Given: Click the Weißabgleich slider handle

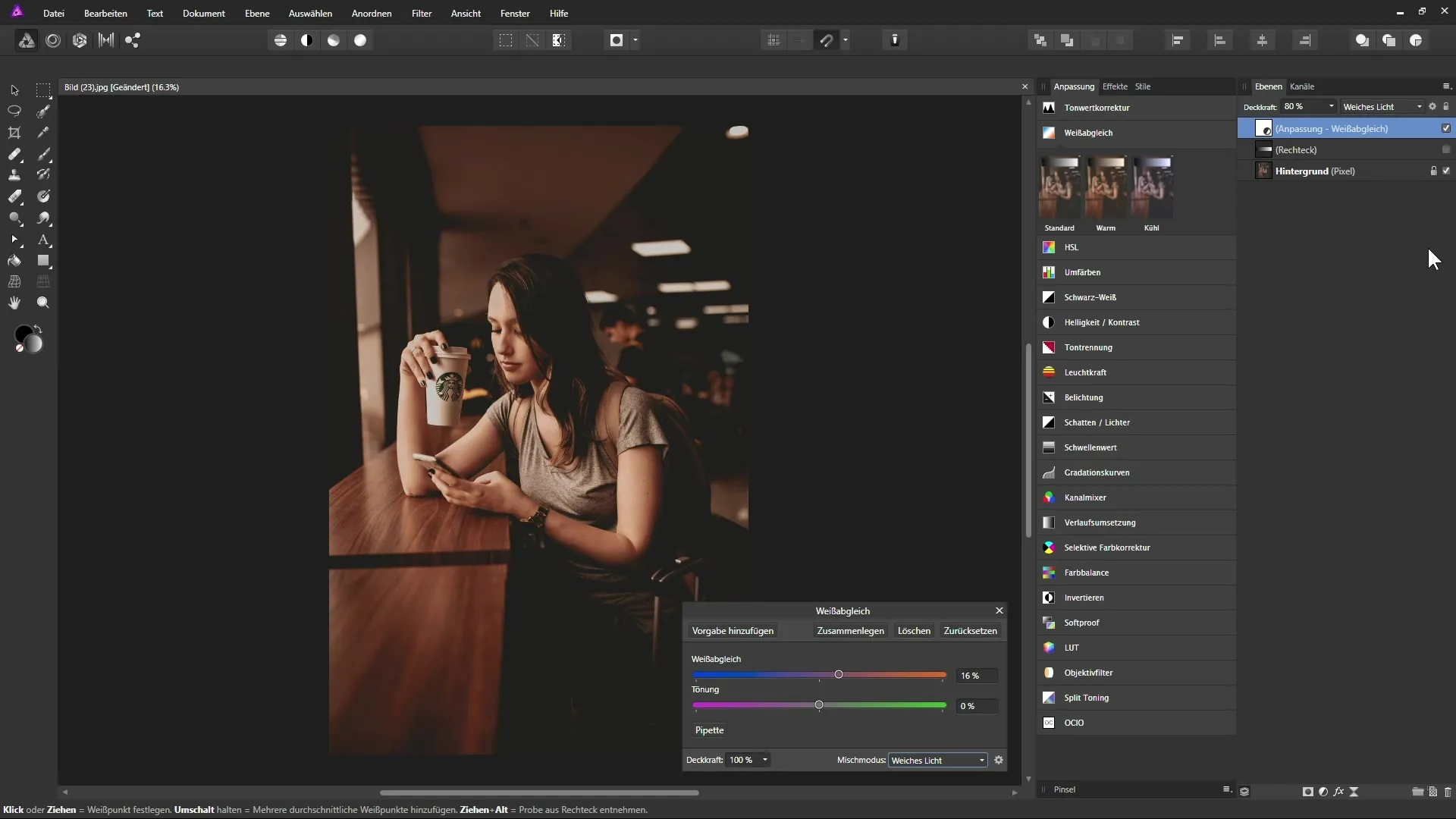Looking at the screenshot, I should tap(838, 675).
